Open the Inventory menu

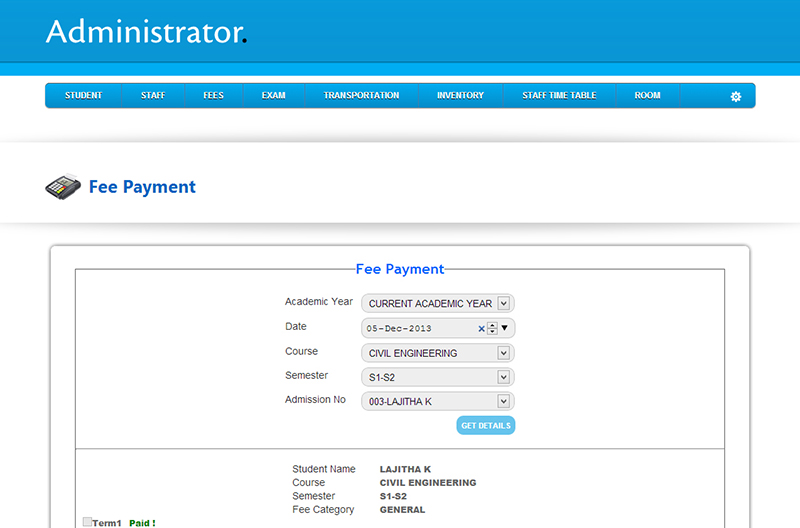click(x=460, y=96)
